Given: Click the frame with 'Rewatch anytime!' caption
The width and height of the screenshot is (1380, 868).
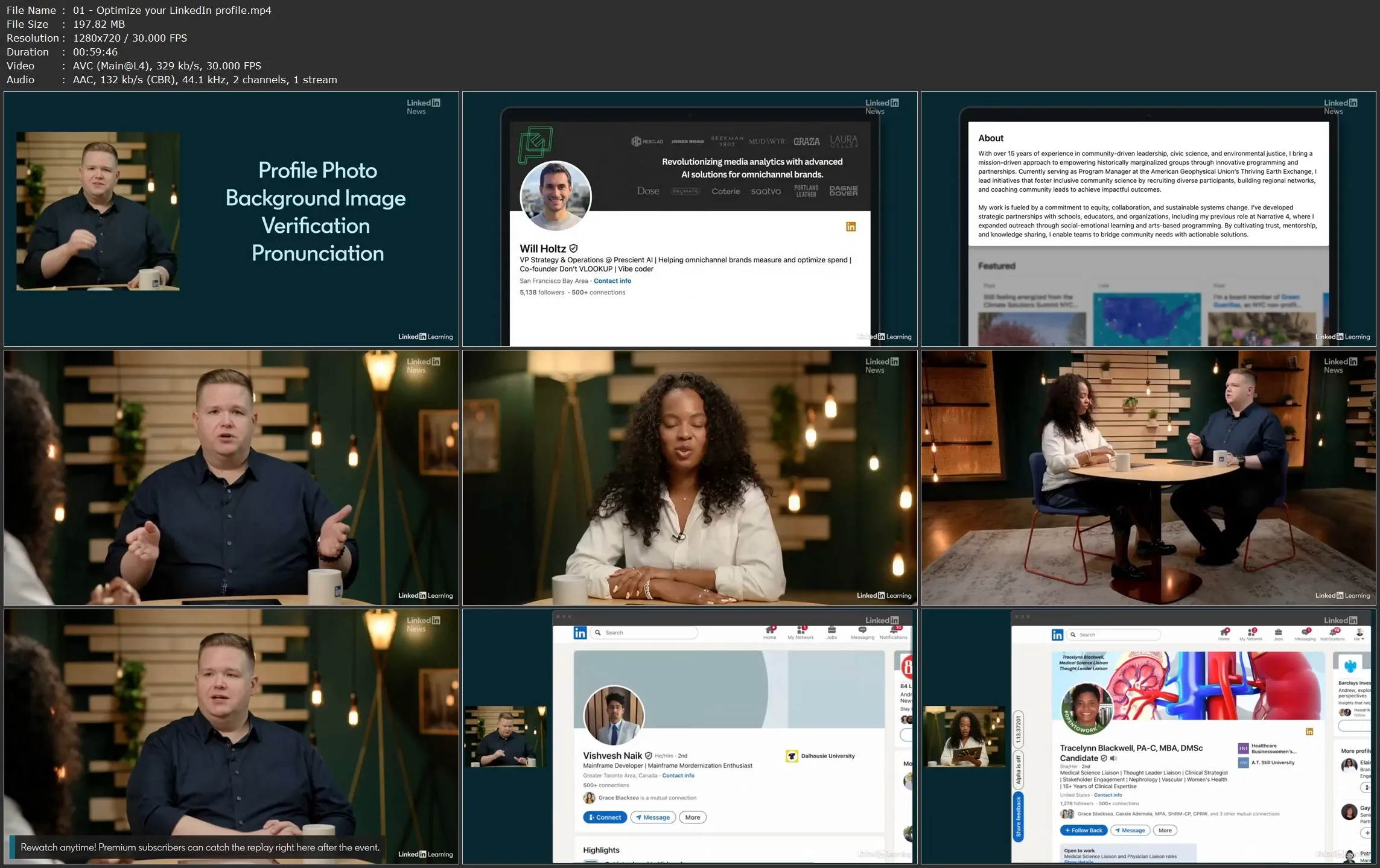Looking at the screenshot, I should 231,737.
